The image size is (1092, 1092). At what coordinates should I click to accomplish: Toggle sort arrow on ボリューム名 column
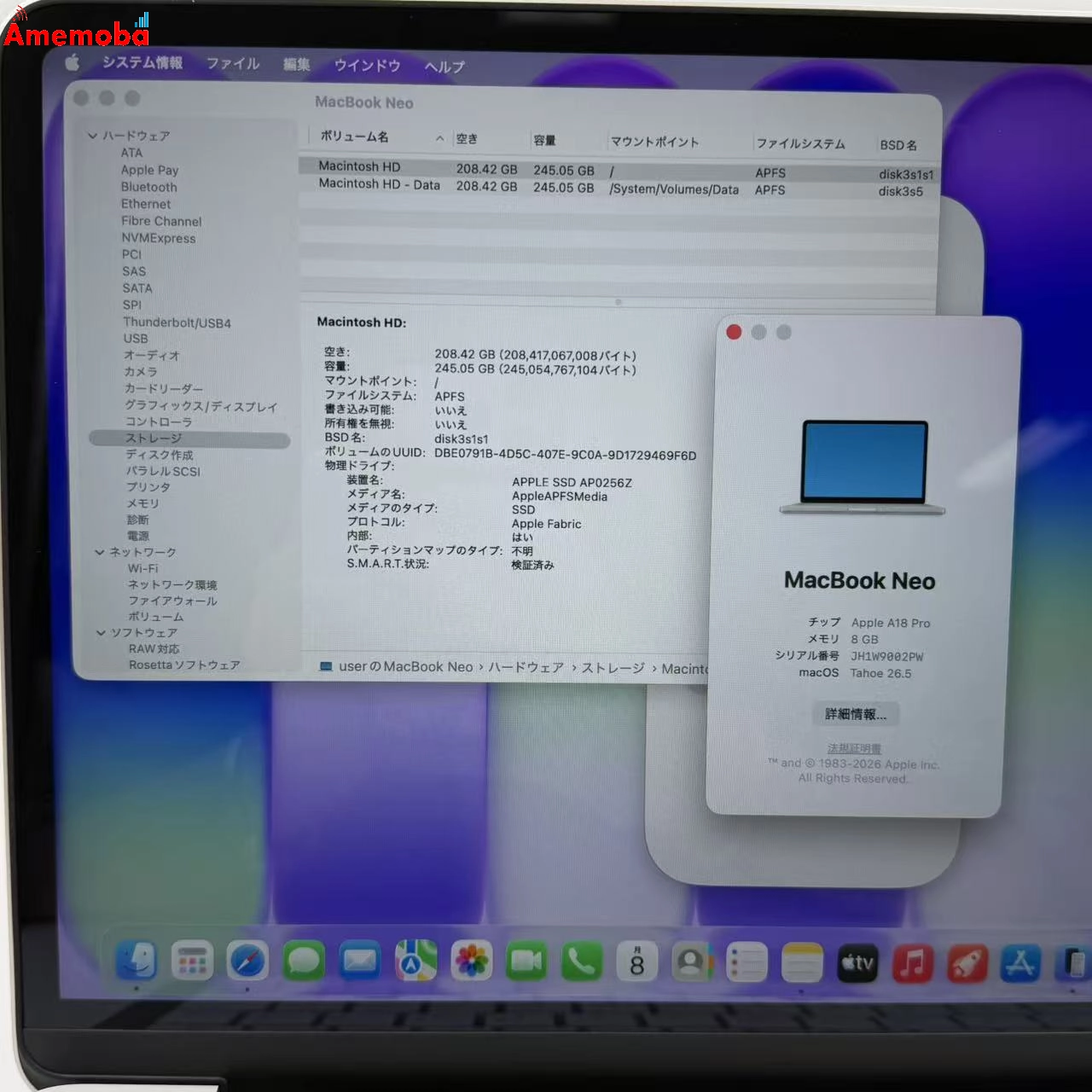coord(439,138)
